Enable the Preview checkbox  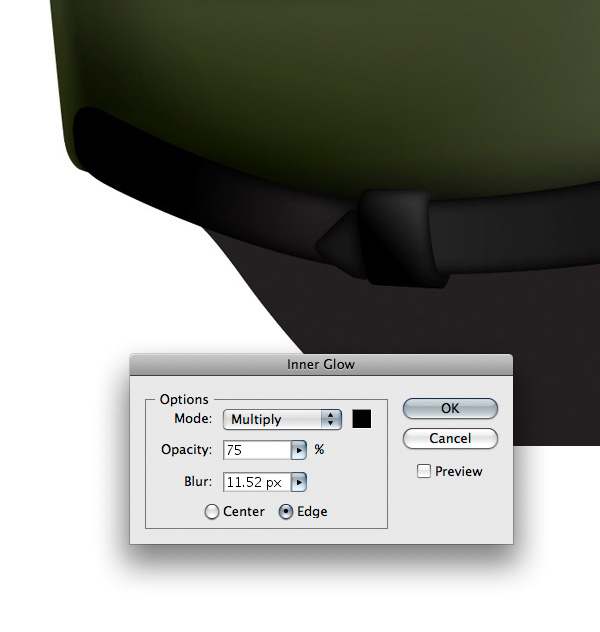[x=424, y=471]
